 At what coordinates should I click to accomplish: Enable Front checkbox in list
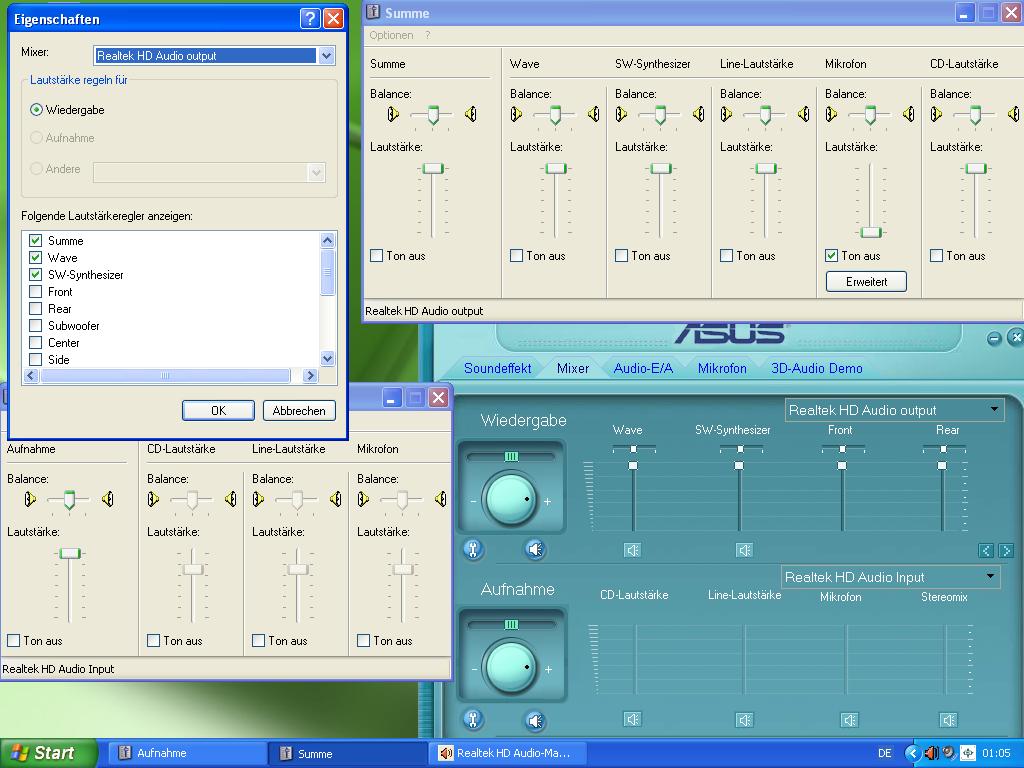click(x=36, y=291)
